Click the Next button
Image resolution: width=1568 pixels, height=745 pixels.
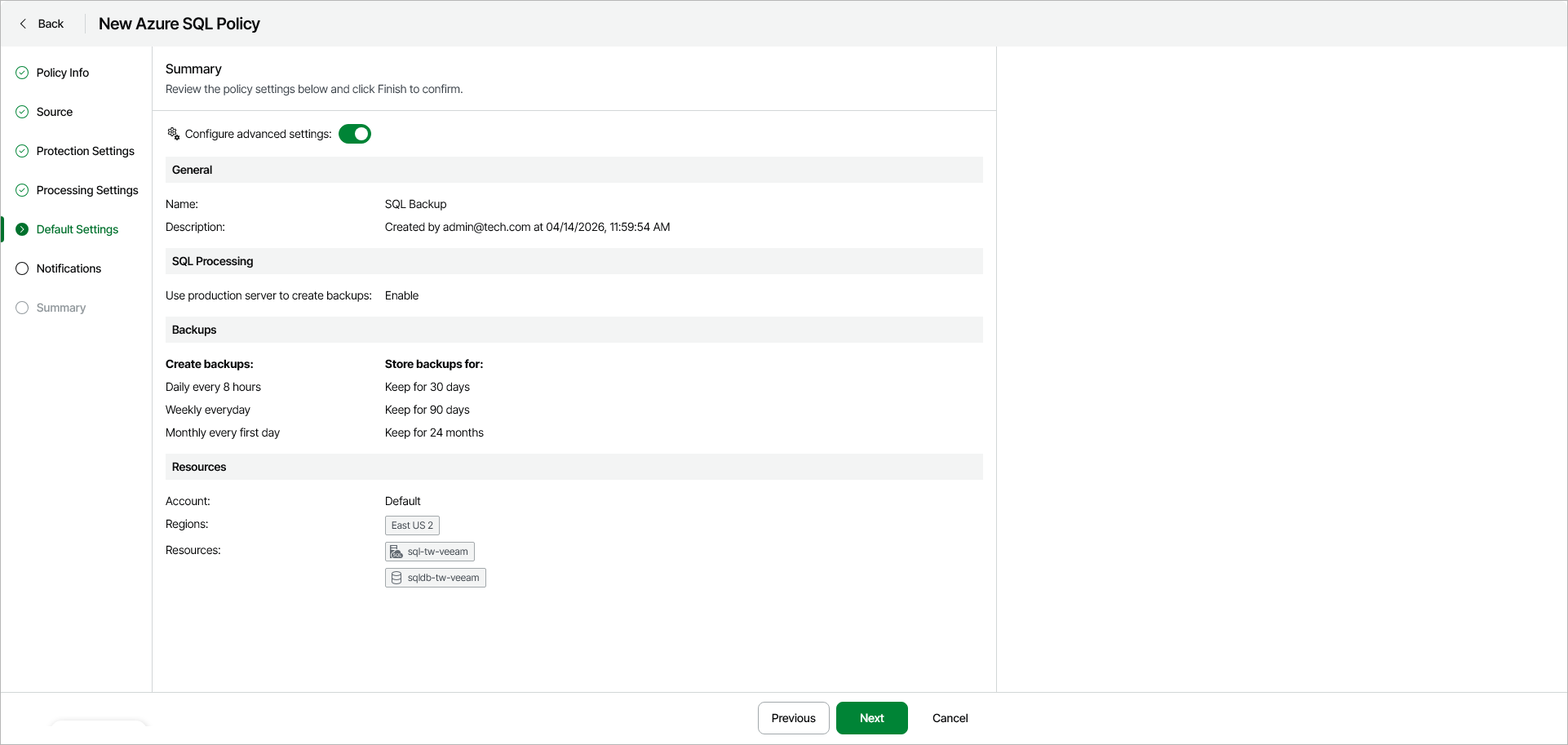871,718
